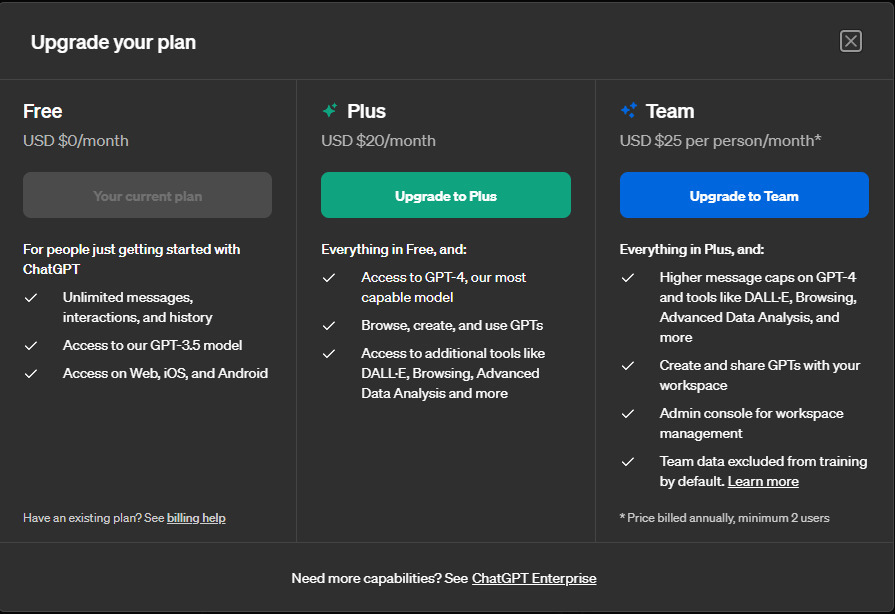Click checkmark beside Team data excluded
Image resolution: width=895 pixels, height=614 pixels.
(x=628, y=462)
